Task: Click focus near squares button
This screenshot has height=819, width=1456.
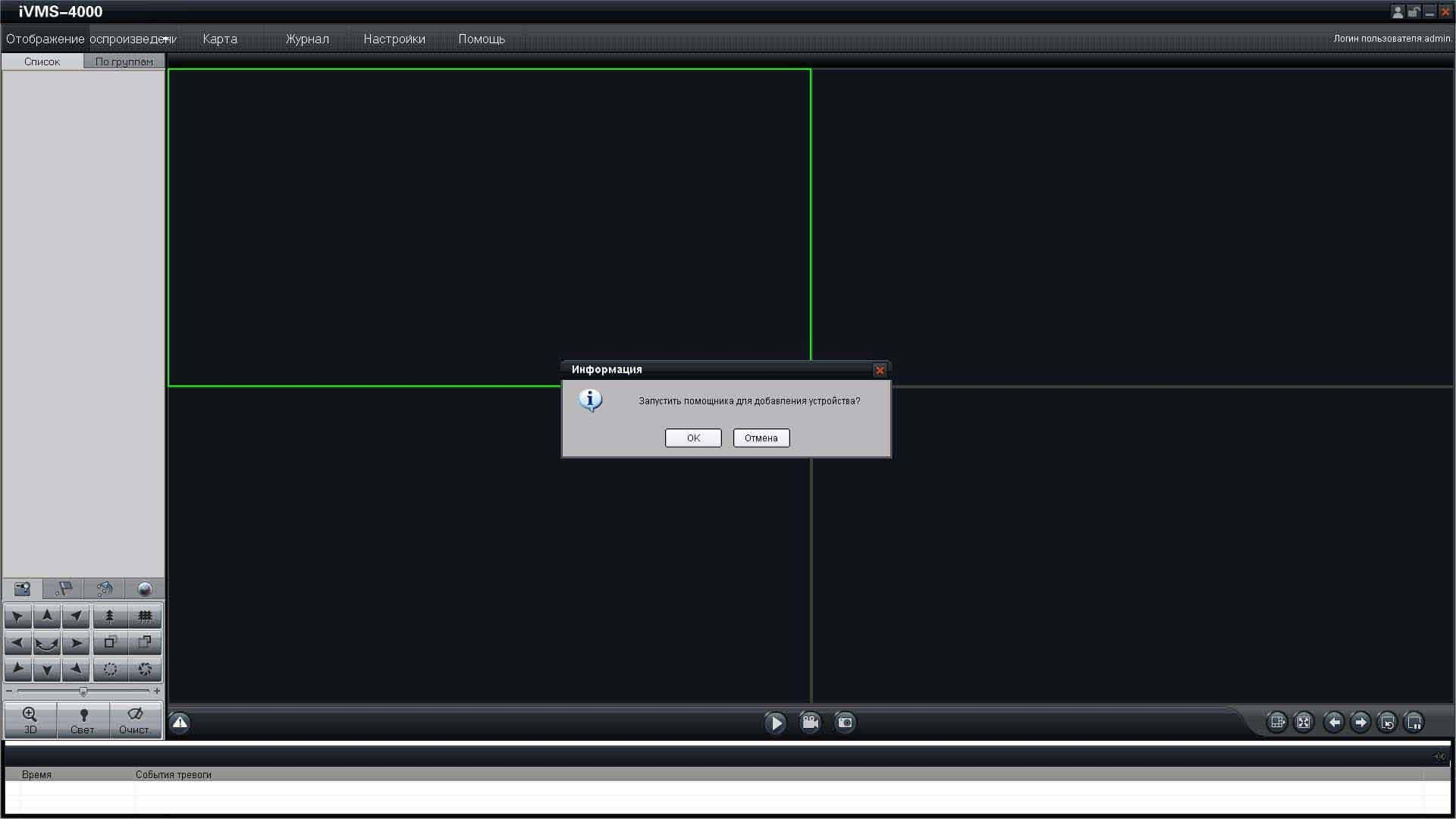Action: 110,643
